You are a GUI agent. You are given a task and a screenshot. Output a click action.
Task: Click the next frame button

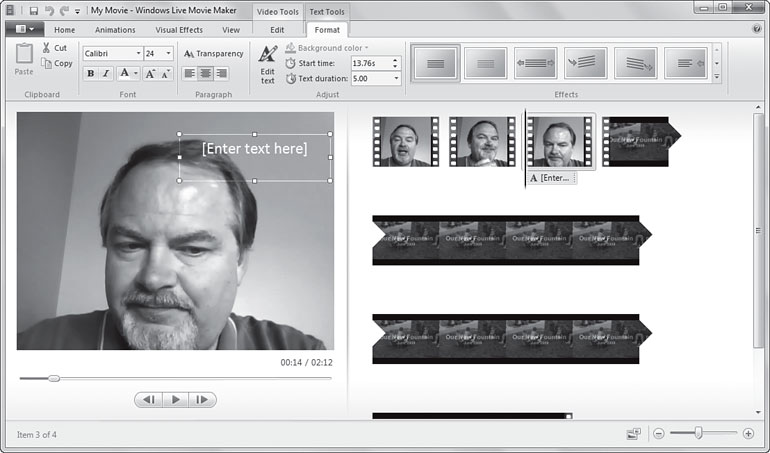click(x=202, y=400)
